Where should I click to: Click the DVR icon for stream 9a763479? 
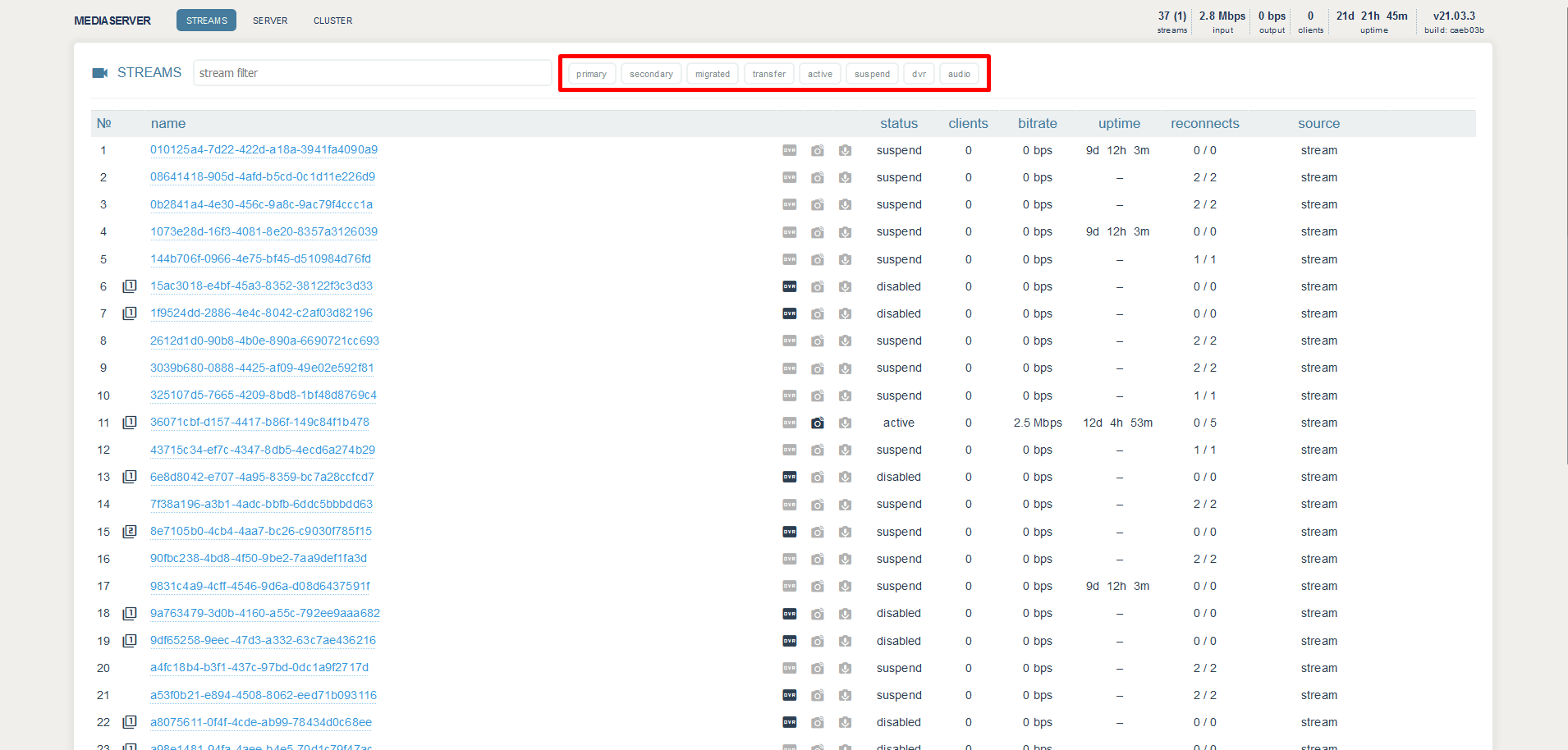point(789,613)
